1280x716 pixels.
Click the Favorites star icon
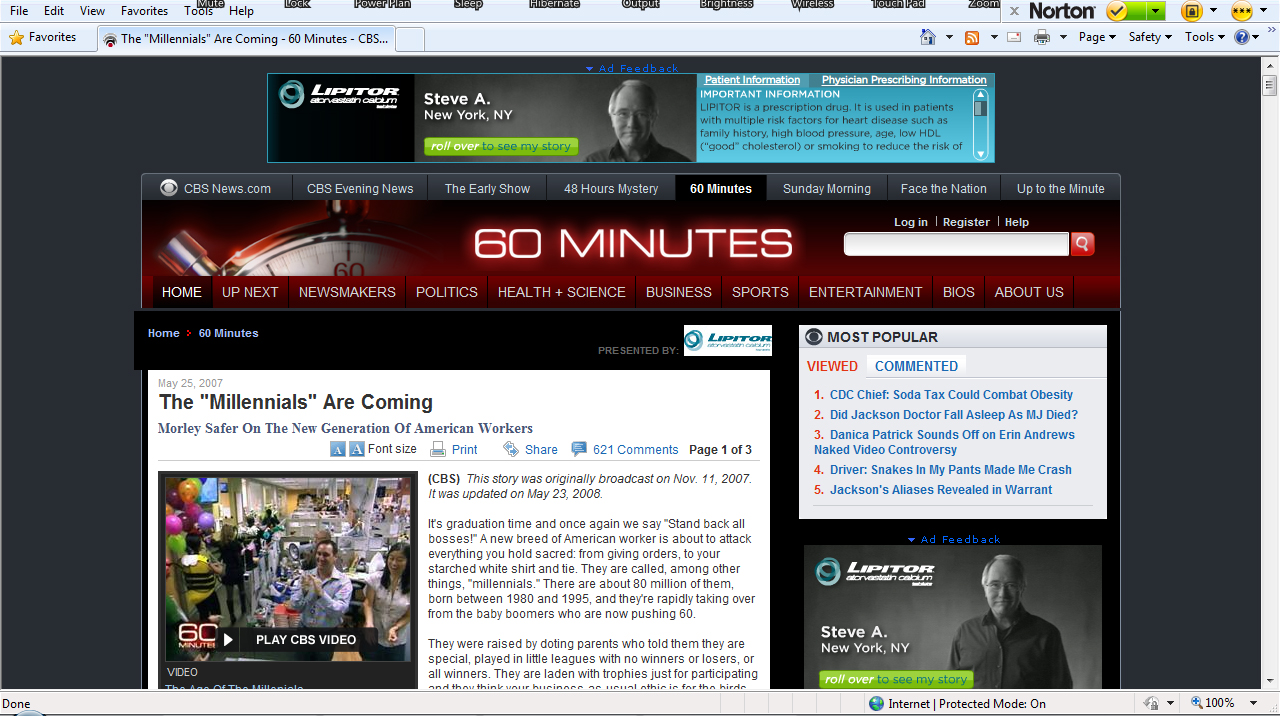click(16, 37)
